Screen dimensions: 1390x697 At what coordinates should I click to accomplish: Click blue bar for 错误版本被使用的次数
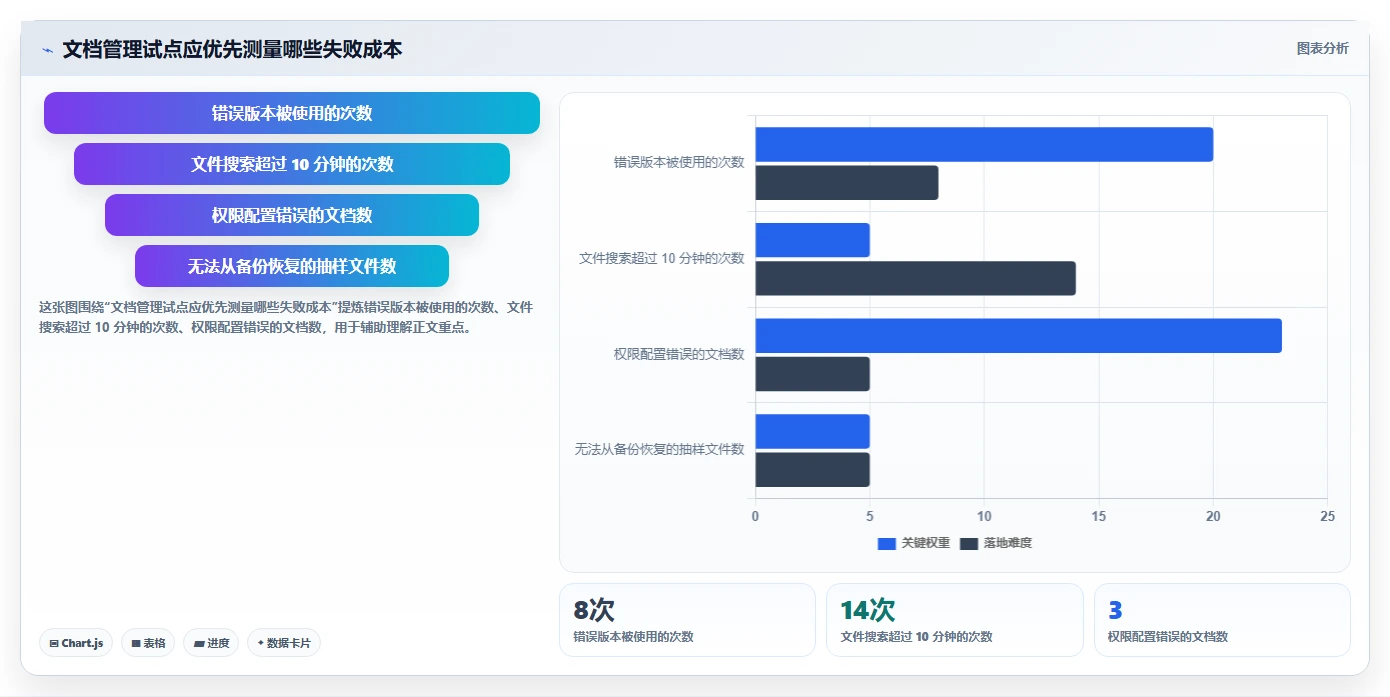[984, 144]
